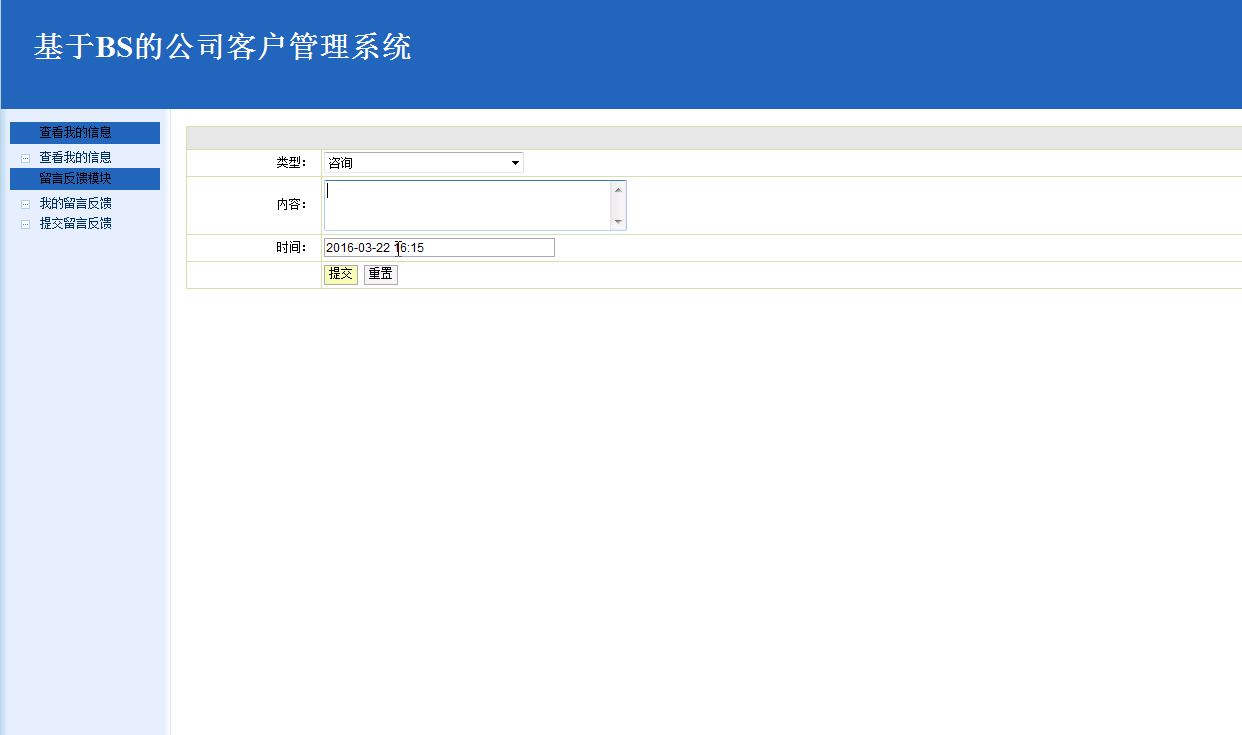1242x735 pixels.
Task: Click the 提交 button
Action: point(341,274)
